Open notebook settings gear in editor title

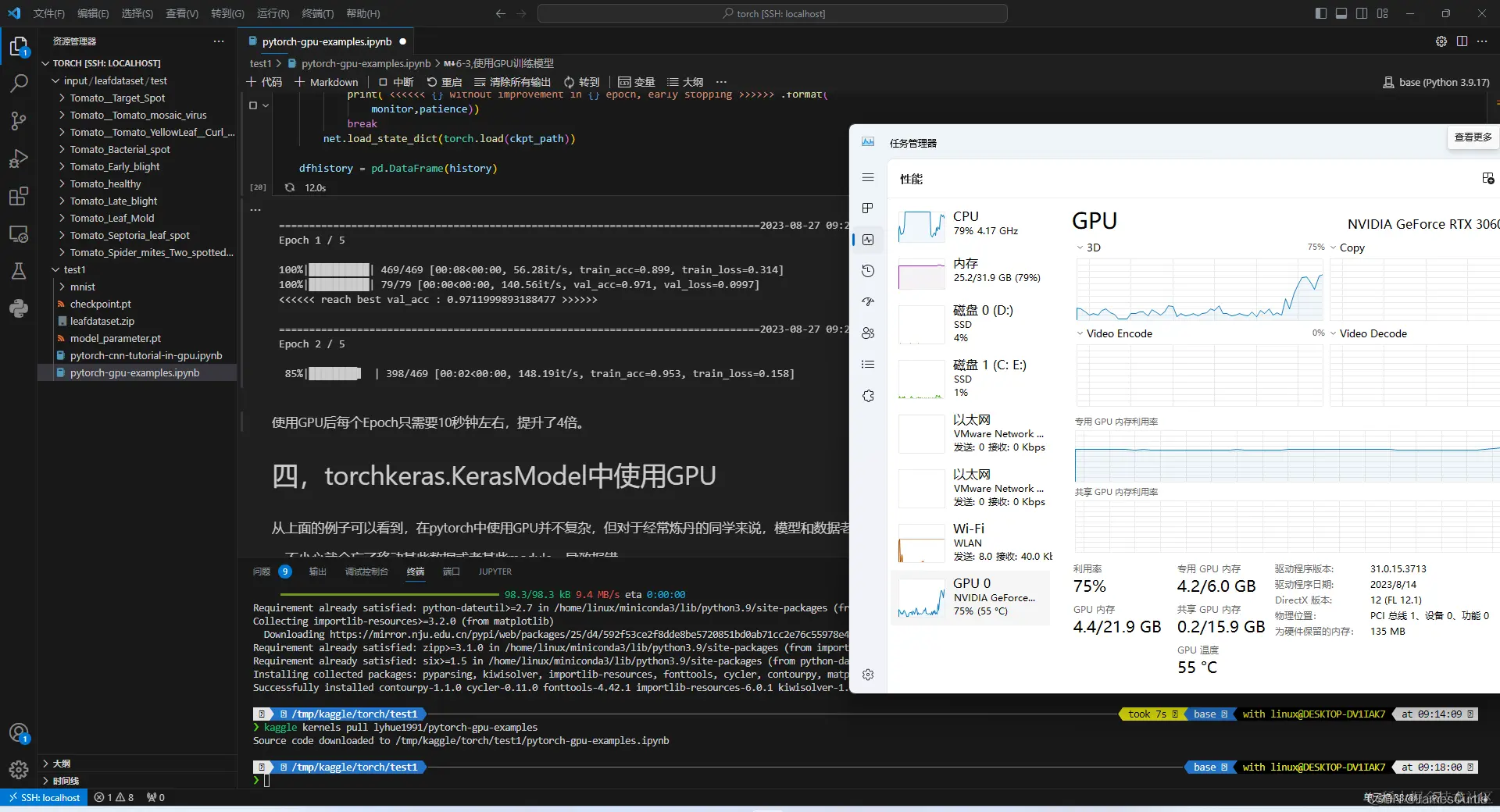click(x=1441, y=41)
